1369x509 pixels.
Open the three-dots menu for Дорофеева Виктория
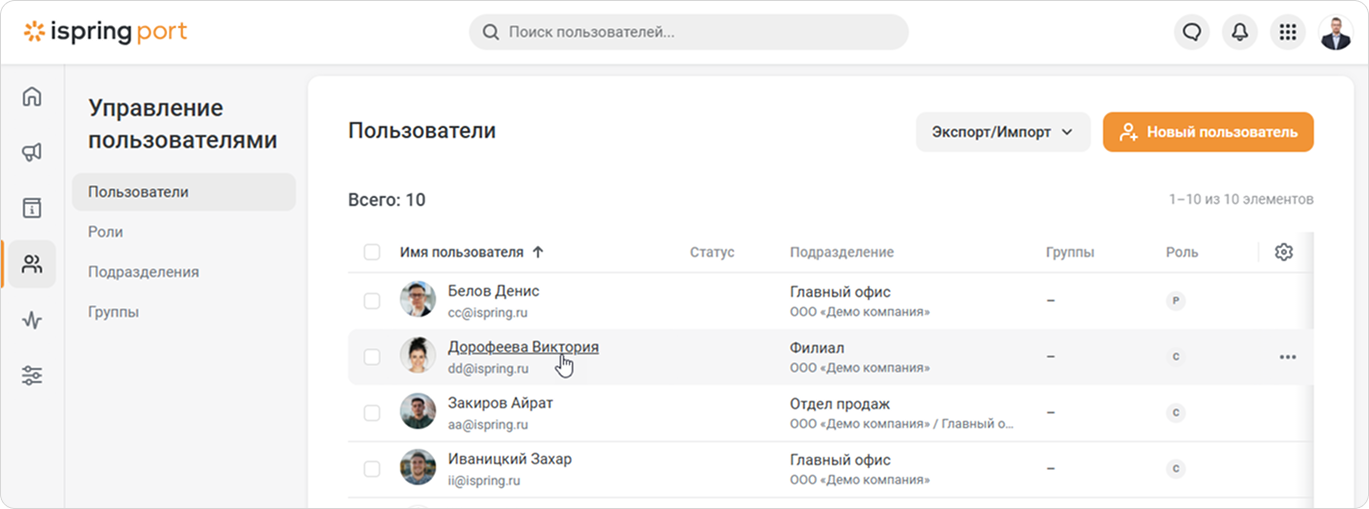tap(1288, 357)
